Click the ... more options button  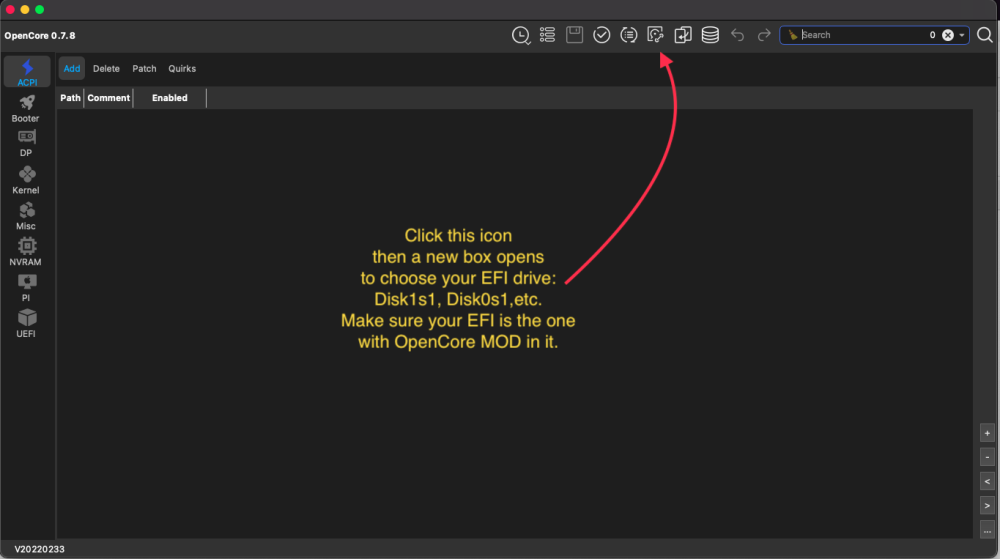pyautogui.click(x=987, y=530)
